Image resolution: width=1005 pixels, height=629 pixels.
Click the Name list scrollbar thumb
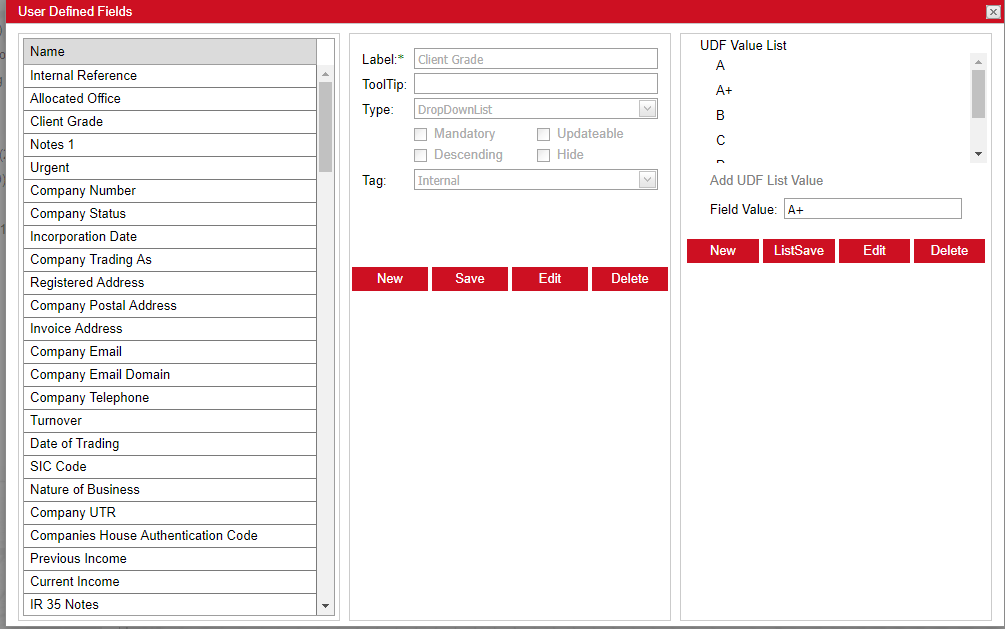[x=326, y=127]
